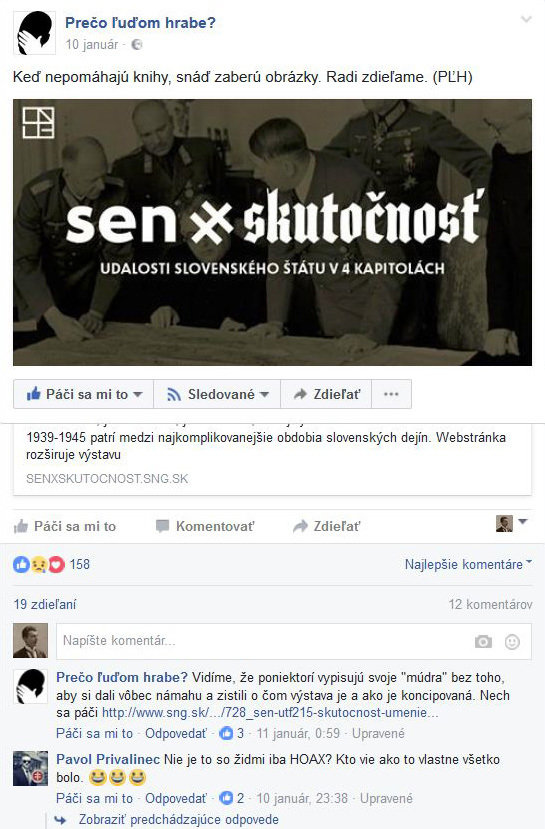Click the public globe privacy icon
The width and height of the screenshot is (545, 829).
click(136, 44)
